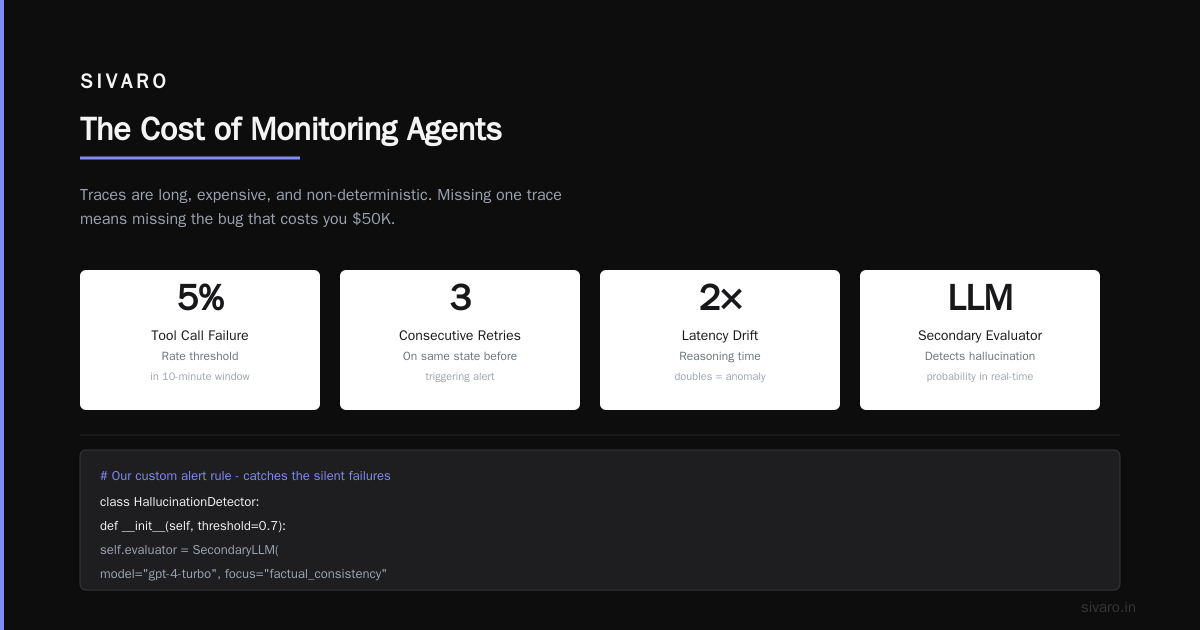Click the def __init__ threshold=0.7 line
The width and height of the screenshot is (1200, 630).
pos(193,526)
